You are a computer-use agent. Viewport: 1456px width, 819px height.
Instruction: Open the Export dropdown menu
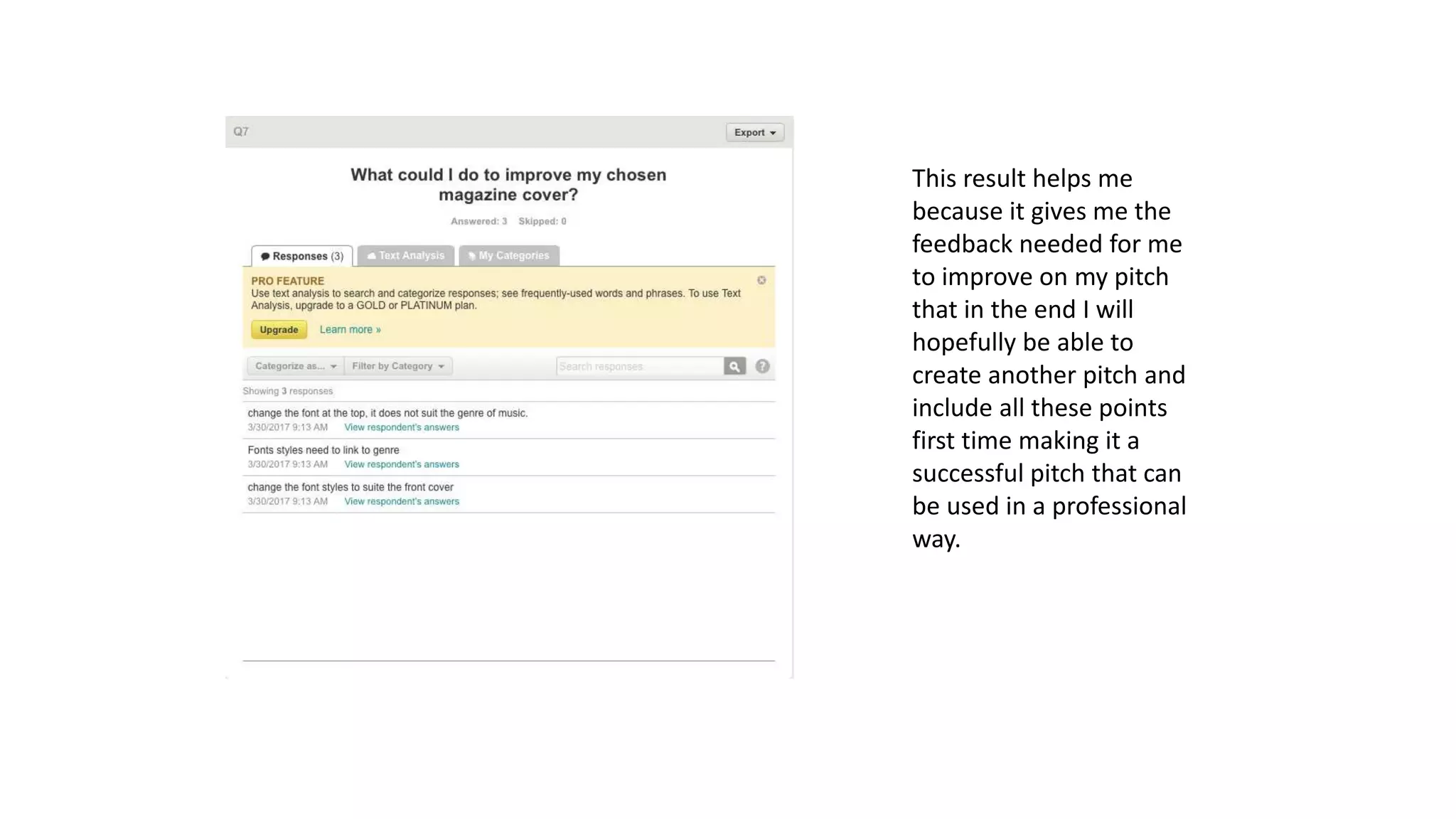click(x=754, y=132)
